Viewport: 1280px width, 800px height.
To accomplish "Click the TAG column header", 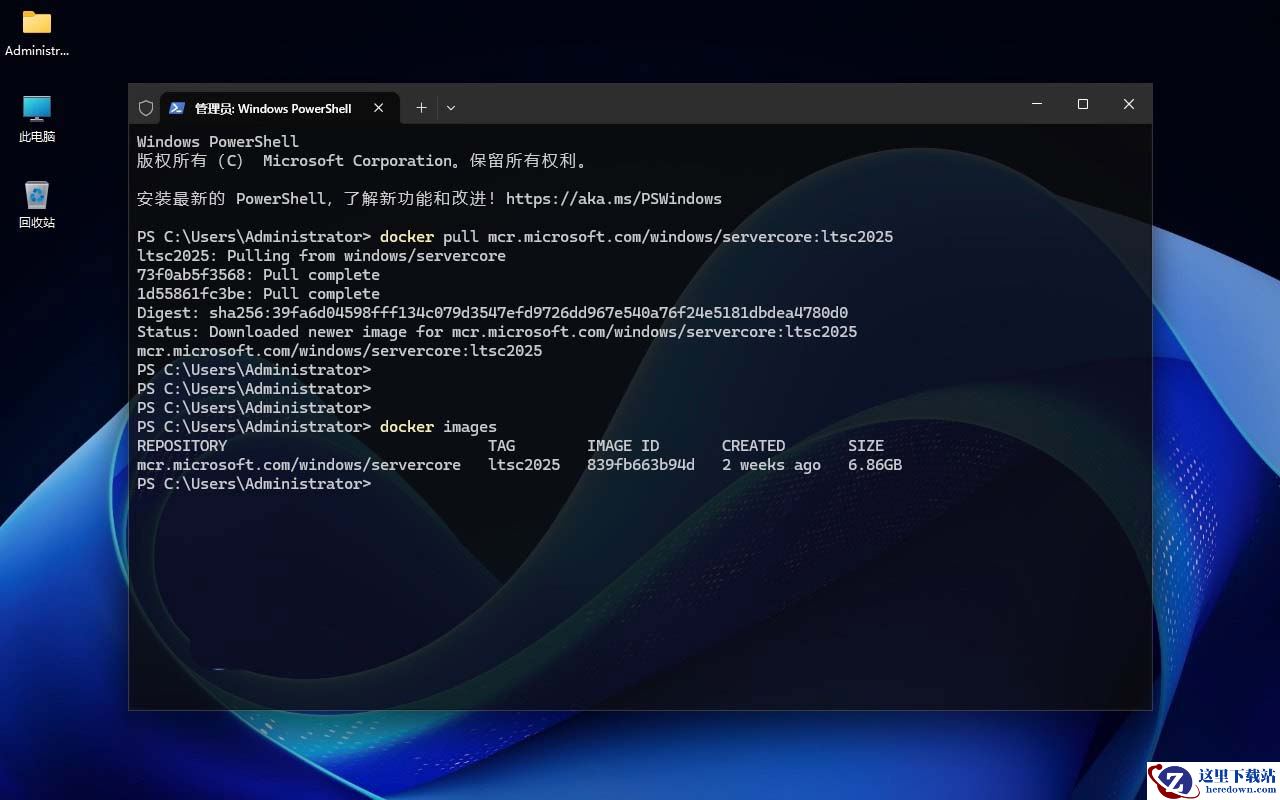I will 502,446.
